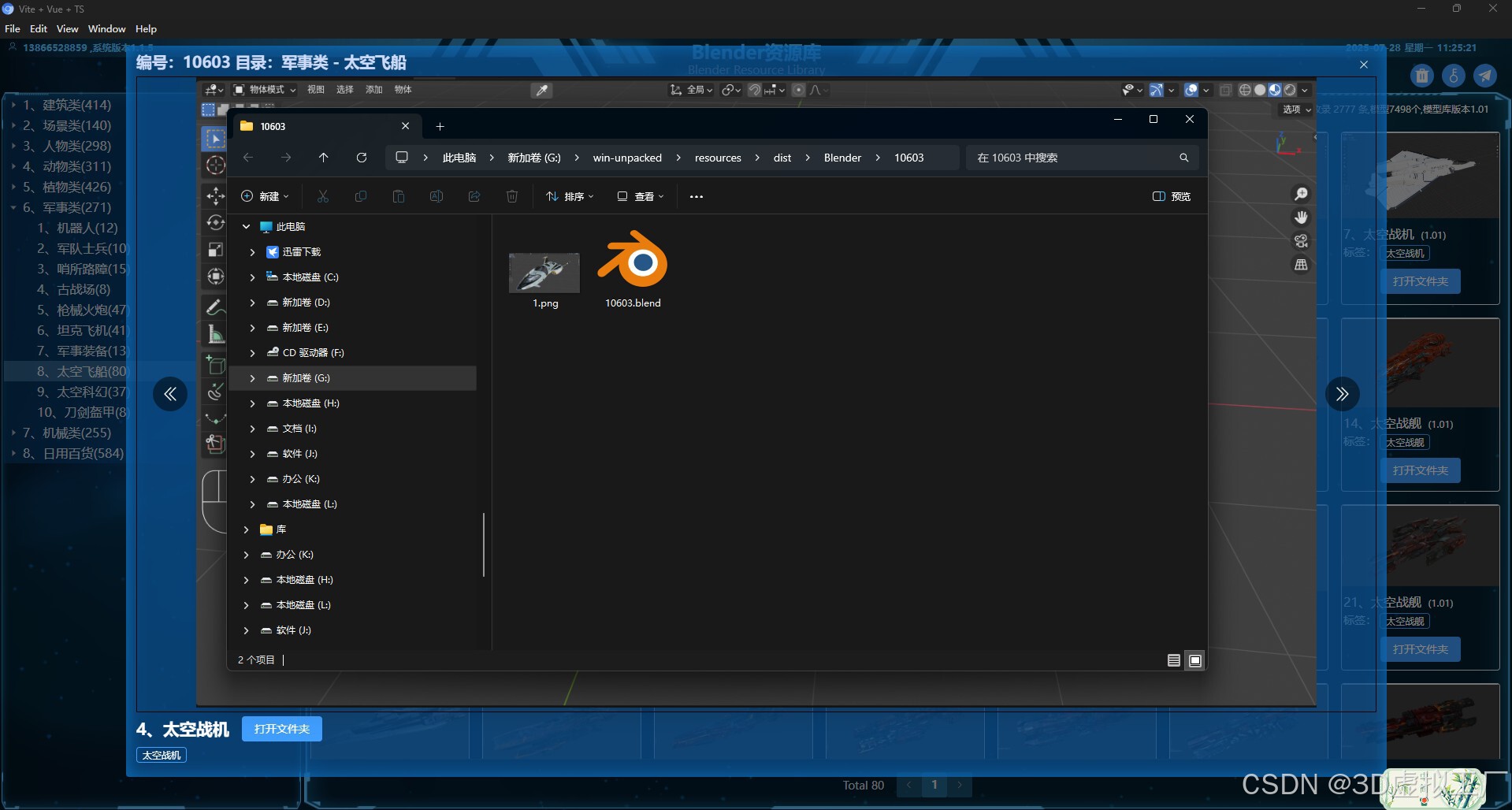Open Blender 添加 menu

point(374,90)
